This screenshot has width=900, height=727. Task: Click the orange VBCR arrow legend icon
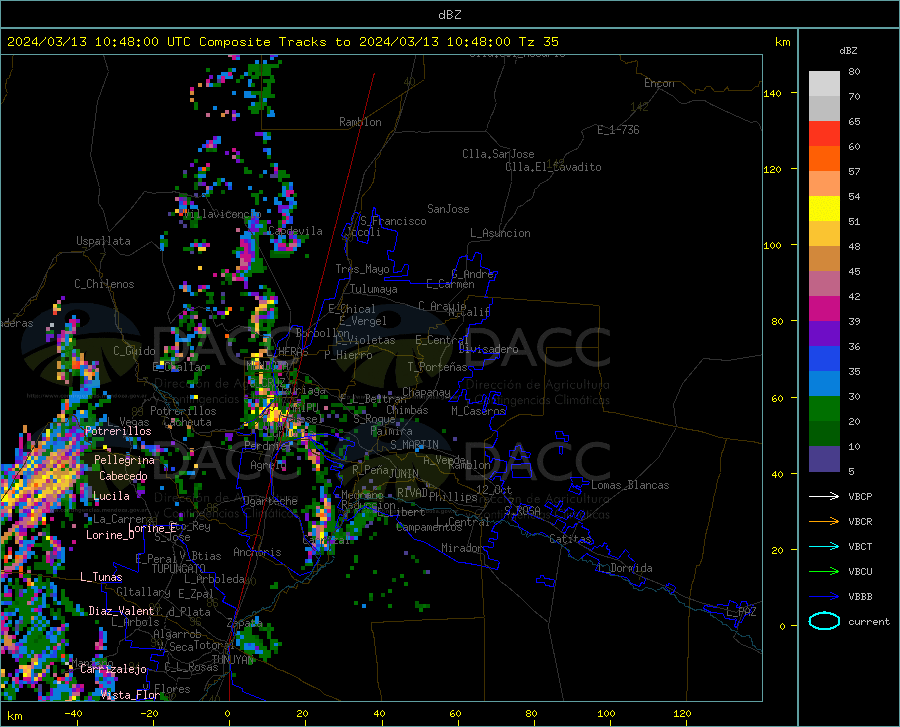[824, 522]
